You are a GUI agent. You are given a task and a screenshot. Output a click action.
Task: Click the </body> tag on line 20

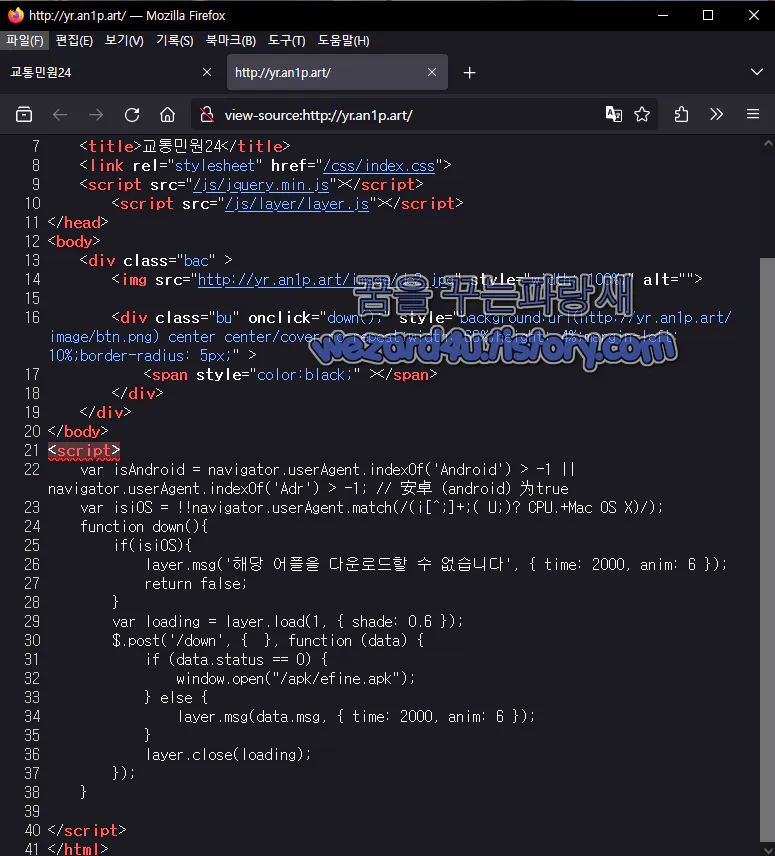pos(78,431)
